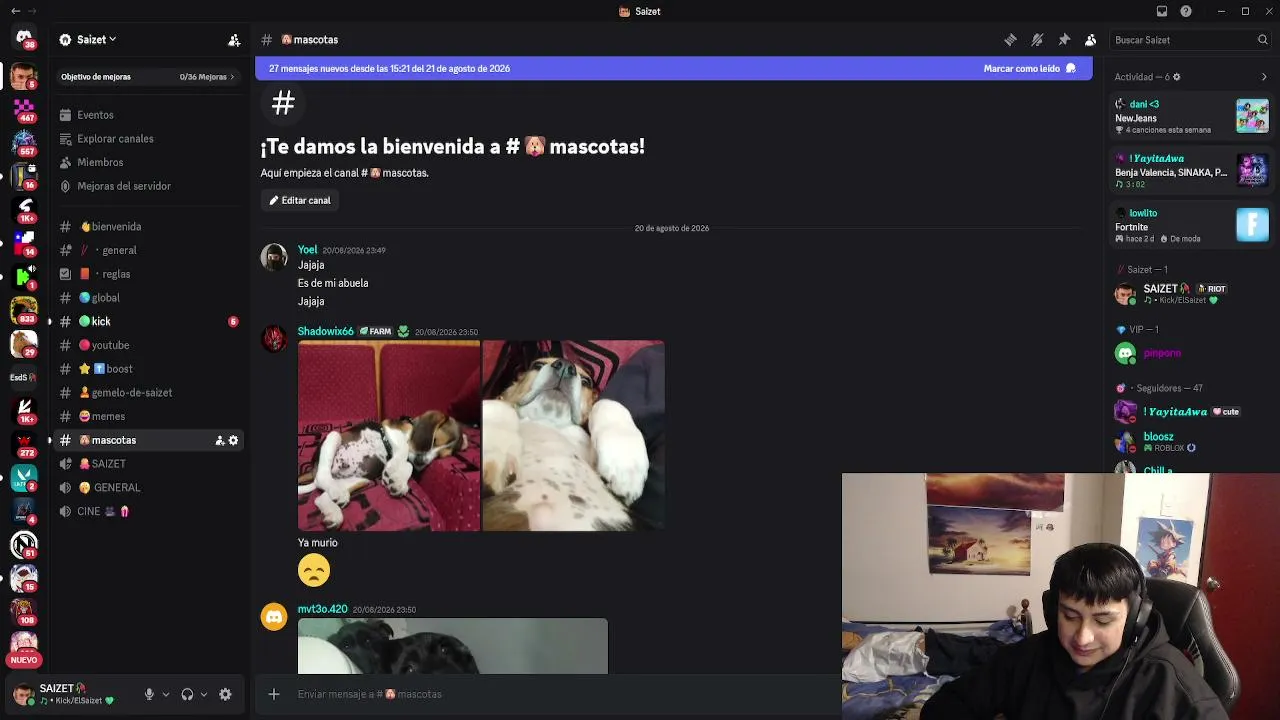Open the kick channel
Image resolution: width=1280 pixels, height=720 pixels.
pos(148,321)
